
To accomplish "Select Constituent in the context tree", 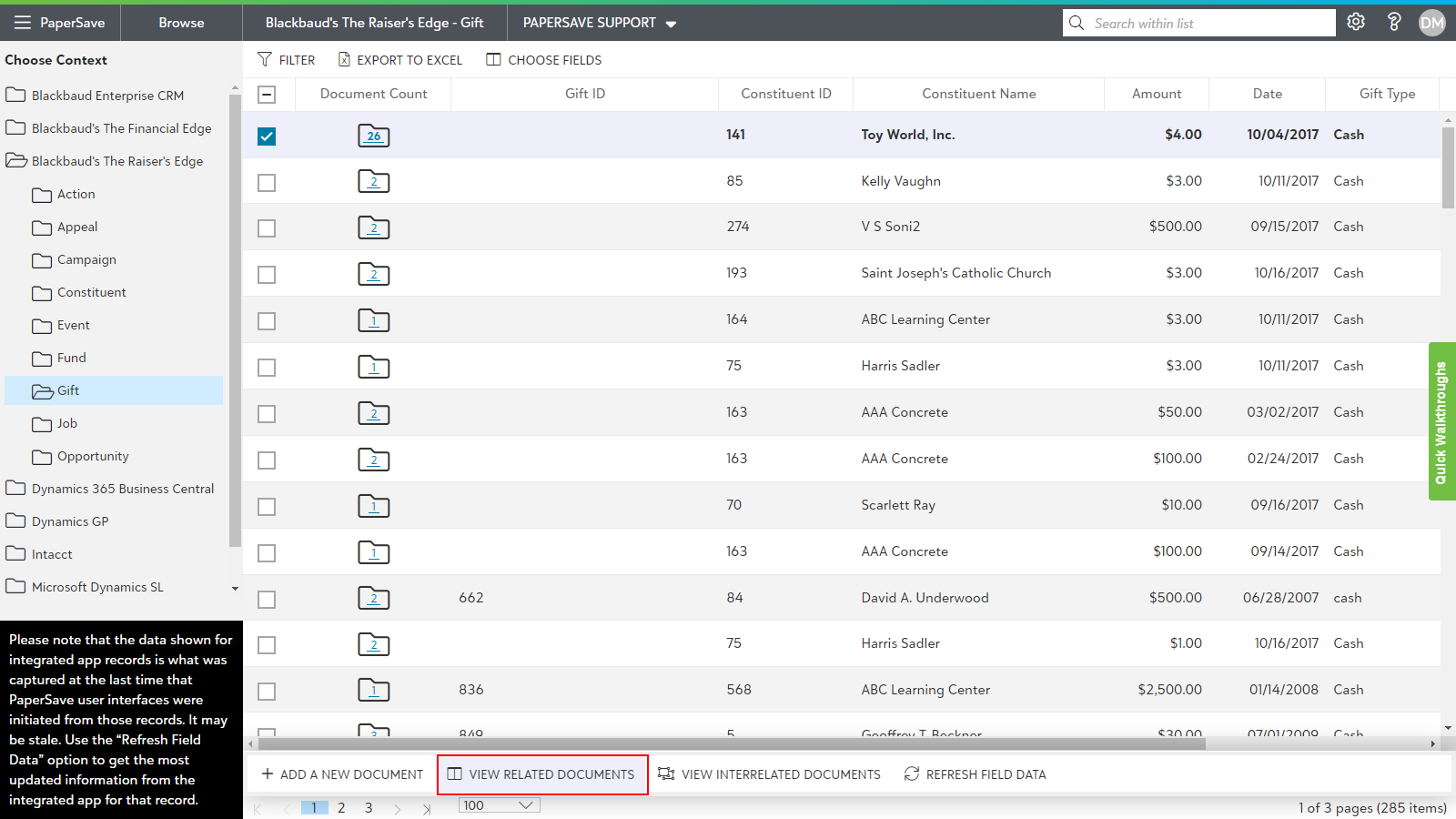I will coord(91,292).
